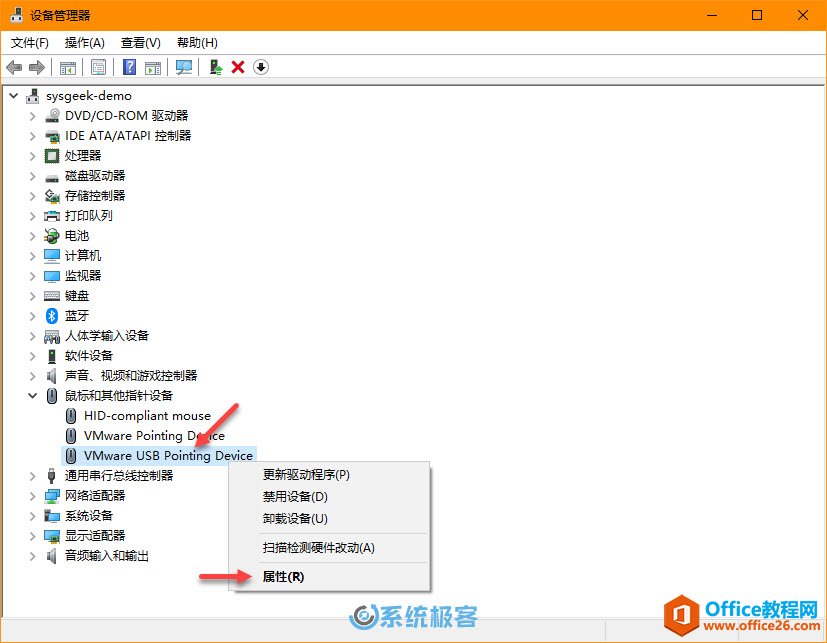Open the 查看(V) menu
This screenshot has height=643, width=827.
pos(140,43)
